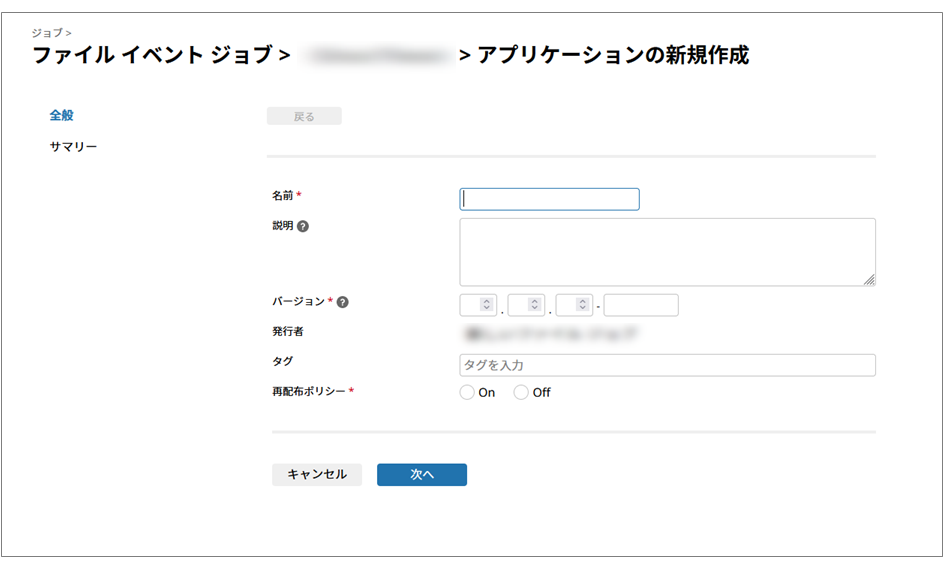
Task: Click the third バージョン number stepper
Action: coord(574,305)
